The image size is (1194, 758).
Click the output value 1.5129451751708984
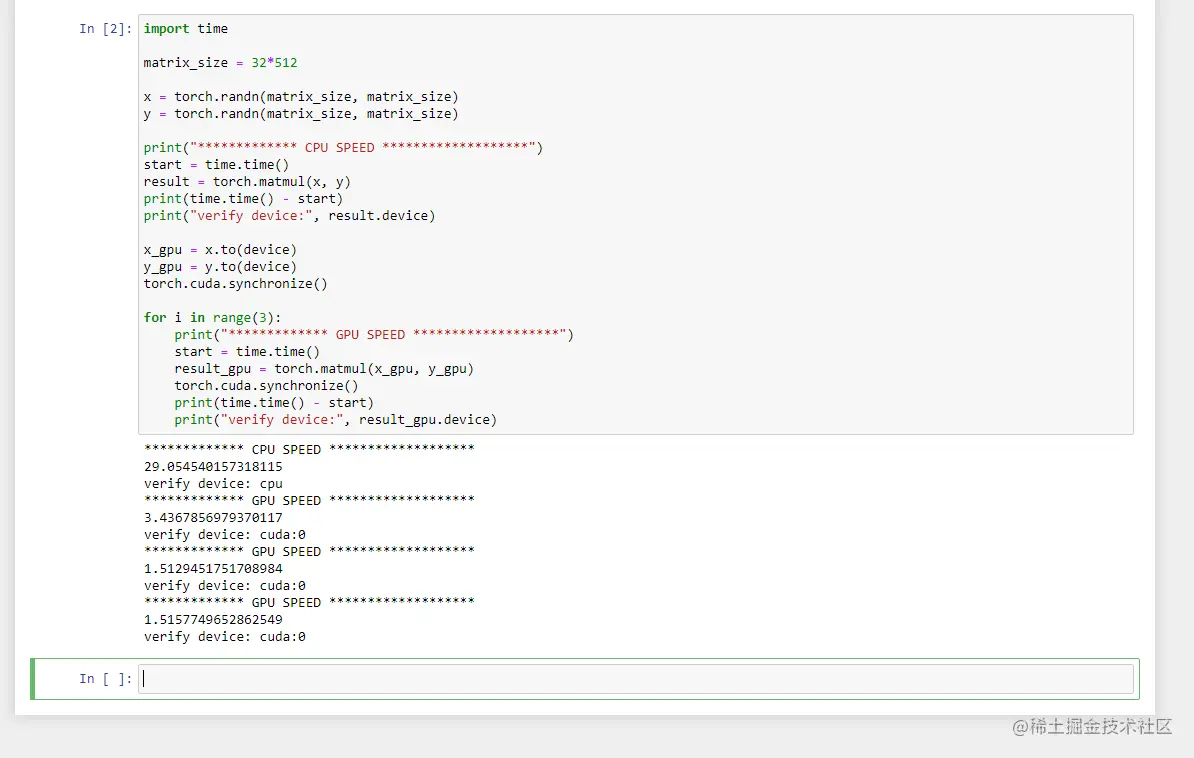point(213,568)
